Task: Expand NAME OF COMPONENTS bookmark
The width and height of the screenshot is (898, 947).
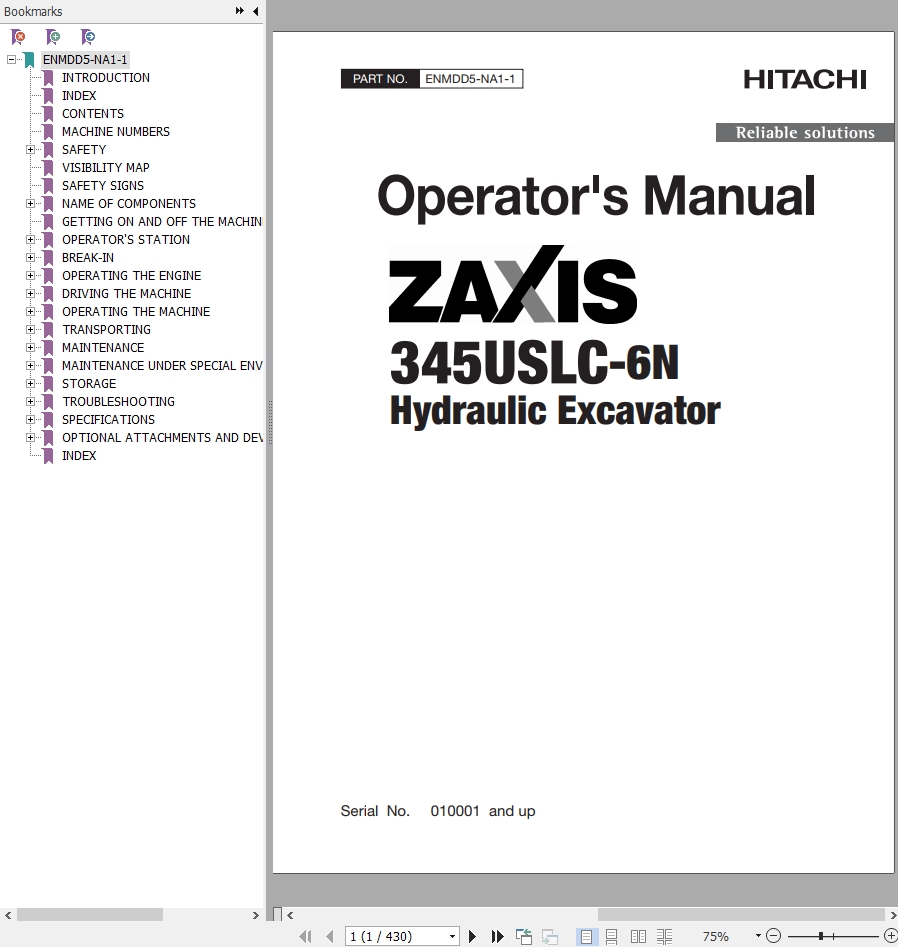Action: pos(30,204)
